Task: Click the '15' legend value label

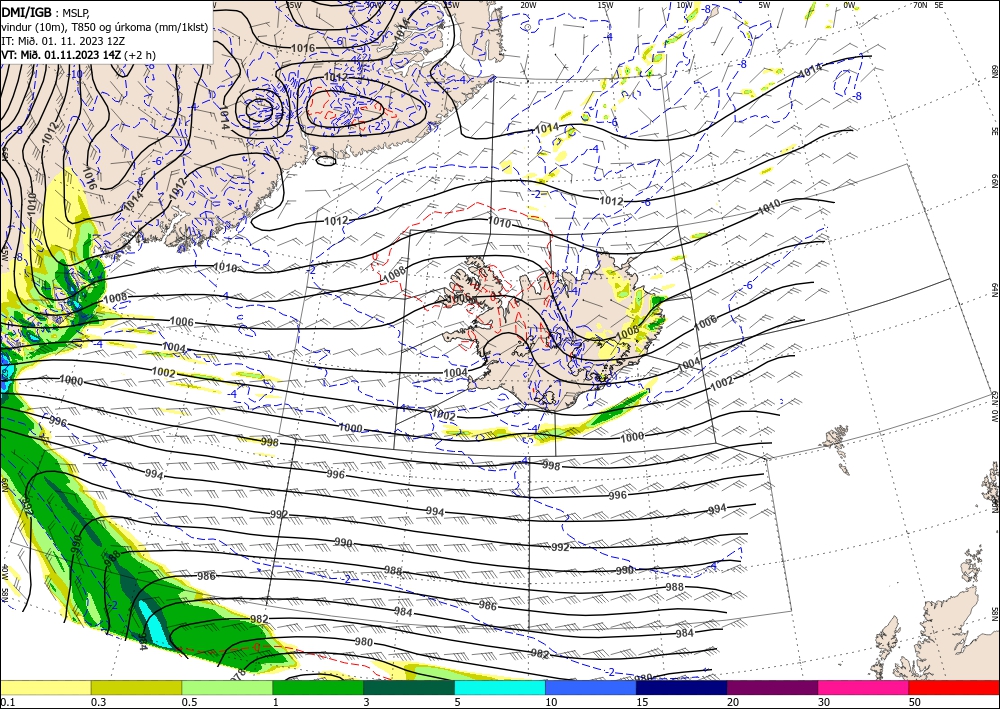Action: [642, 702]
